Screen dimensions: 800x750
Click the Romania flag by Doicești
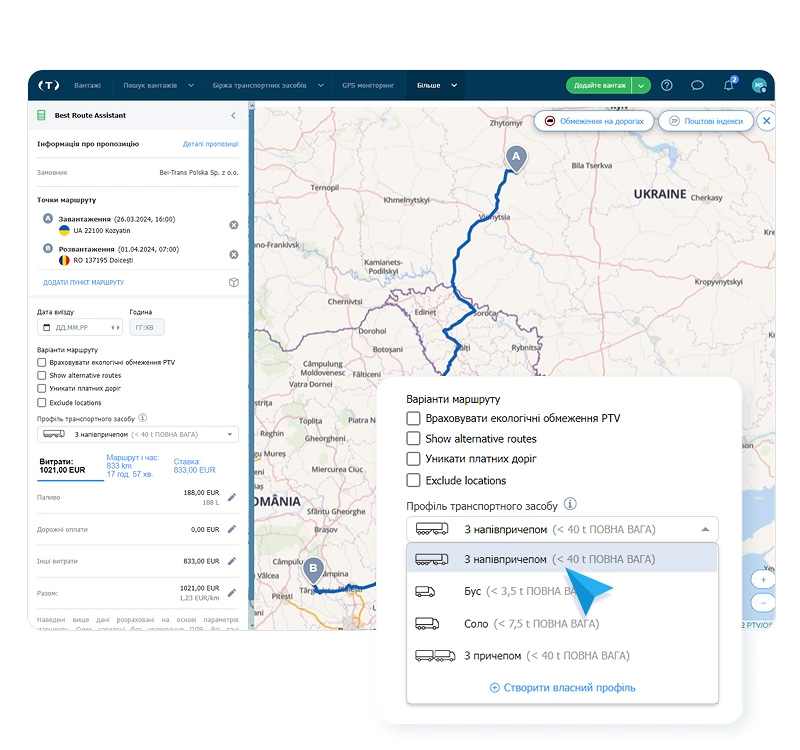tap(64, 260)
